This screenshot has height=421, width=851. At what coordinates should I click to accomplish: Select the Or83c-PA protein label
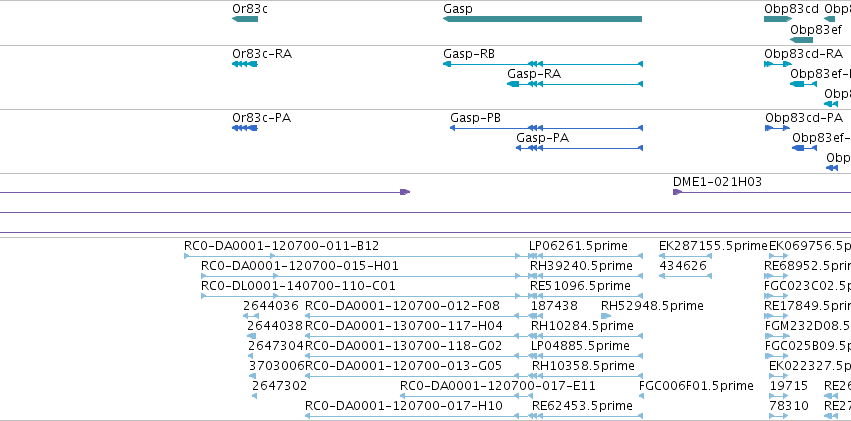pyautogui.click(x=262, y=118)
